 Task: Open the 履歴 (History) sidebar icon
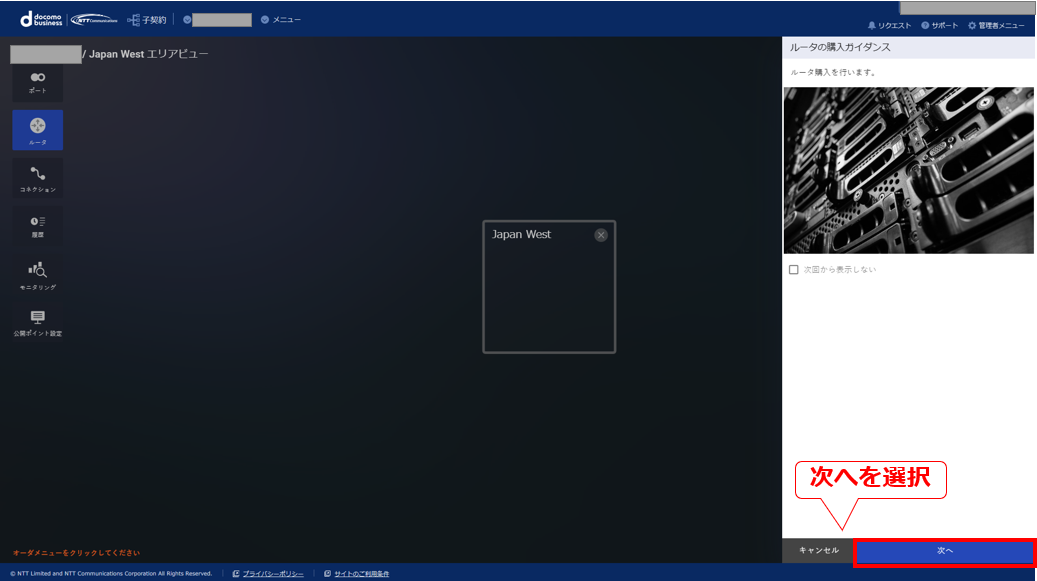point(38,226)
